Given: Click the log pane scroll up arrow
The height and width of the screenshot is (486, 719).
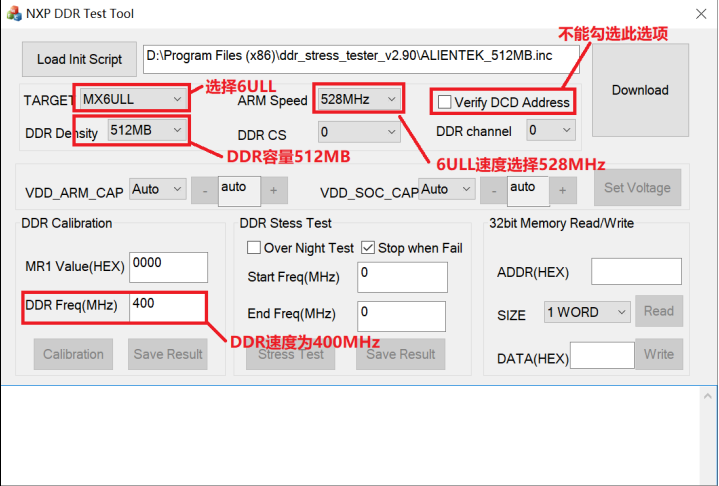Looking at the screenshot, I should tap(708, 396).
